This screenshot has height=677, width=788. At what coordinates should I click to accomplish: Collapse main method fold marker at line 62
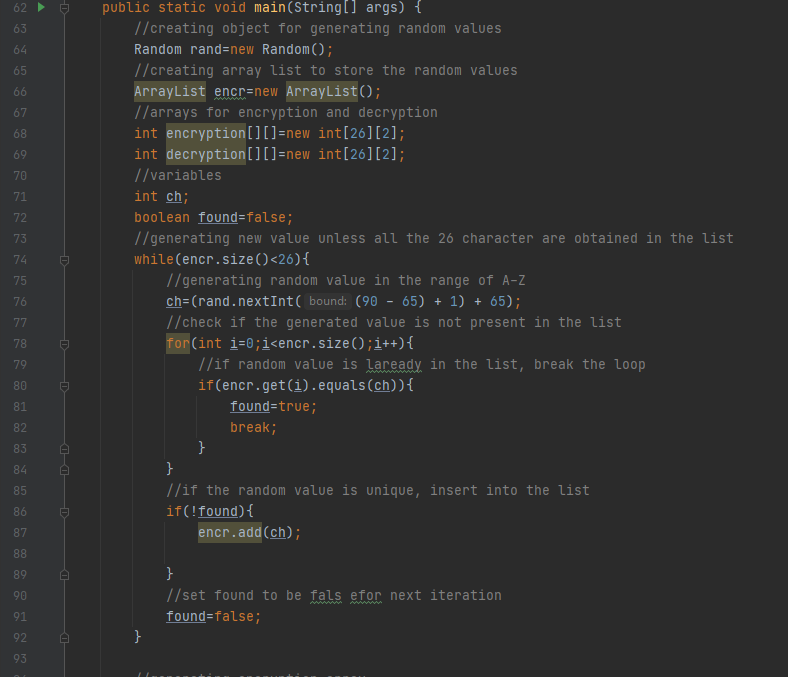pyautogui.click(x=64, y=8)
